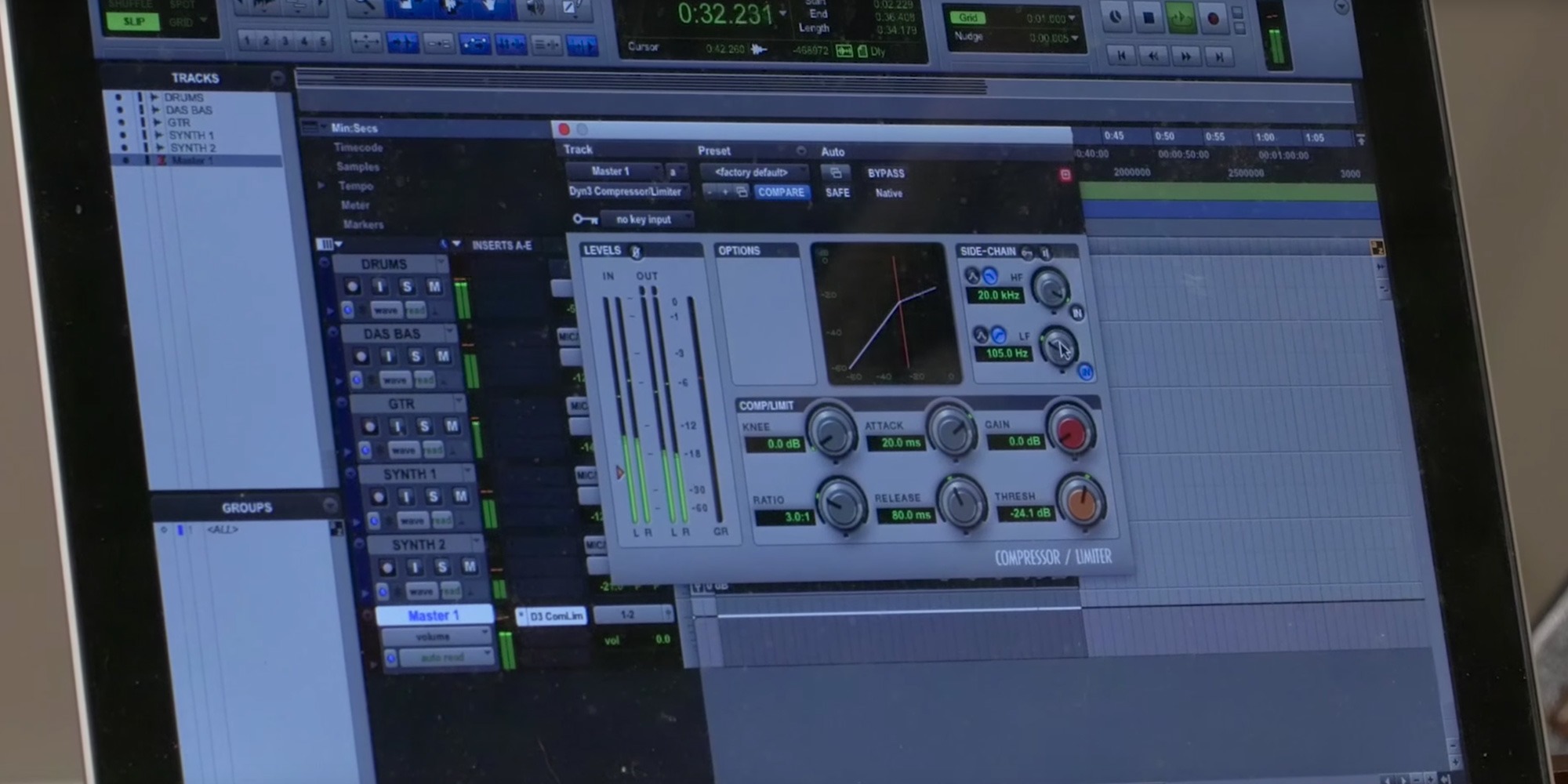The width and height of the screenshot is (1568, 784).
Task: Open plugin automation enable dialog icon
Action: coord(836,172)
